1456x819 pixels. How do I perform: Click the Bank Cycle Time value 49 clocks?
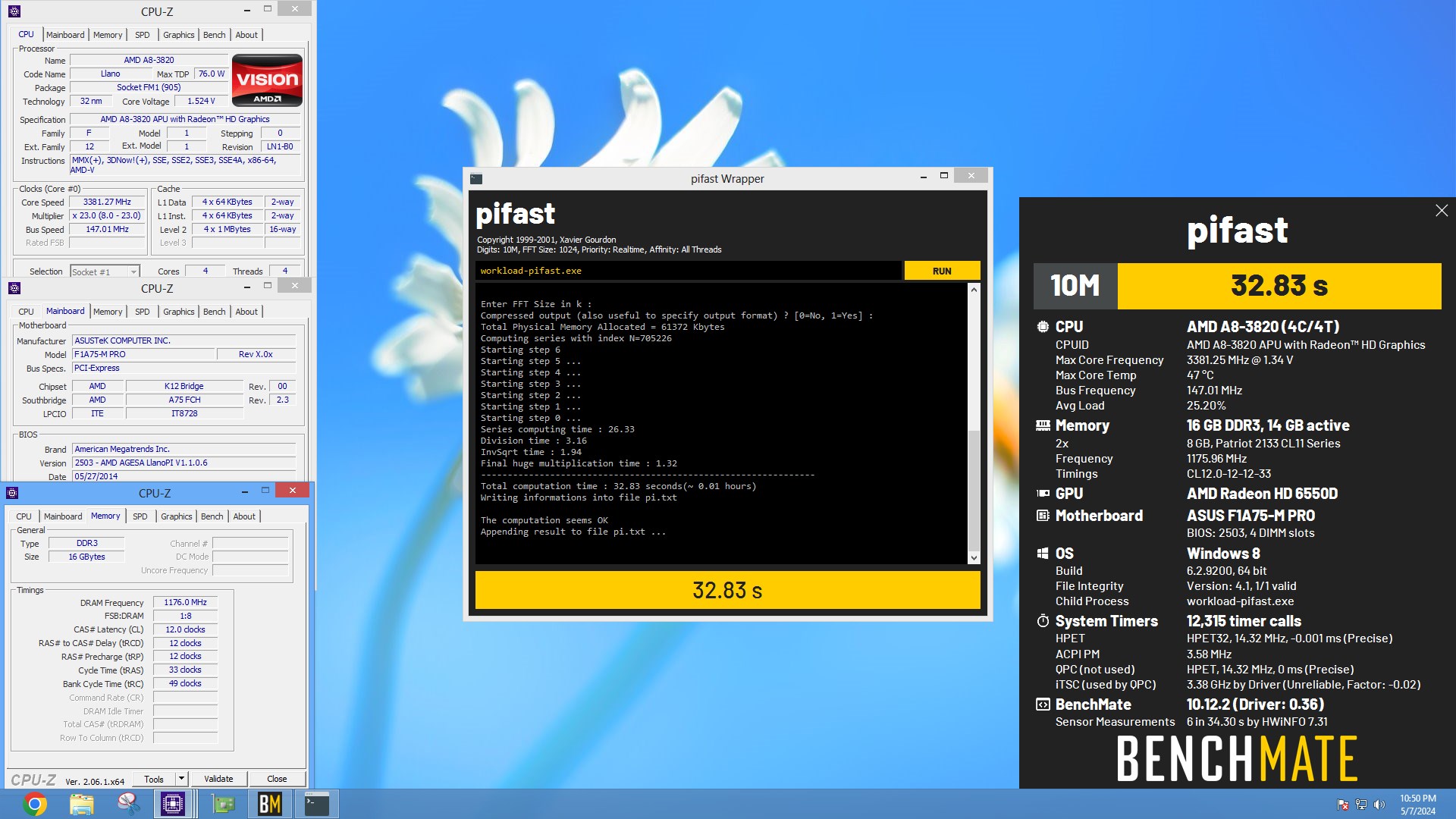click(185, 683)
